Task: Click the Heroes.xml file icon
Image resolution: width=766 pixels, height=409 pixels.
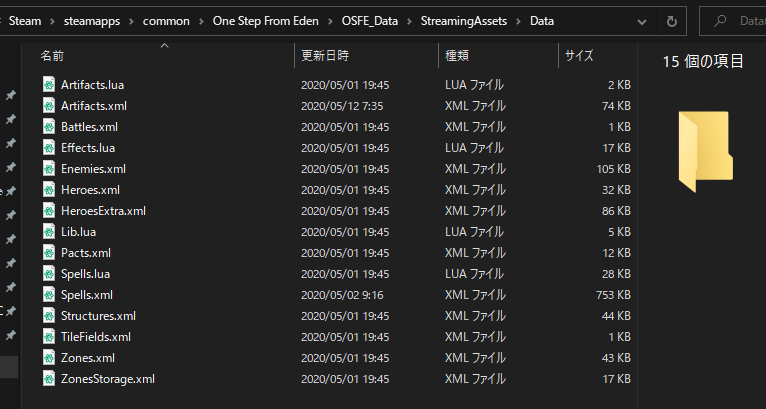Action: click(49, 190)
